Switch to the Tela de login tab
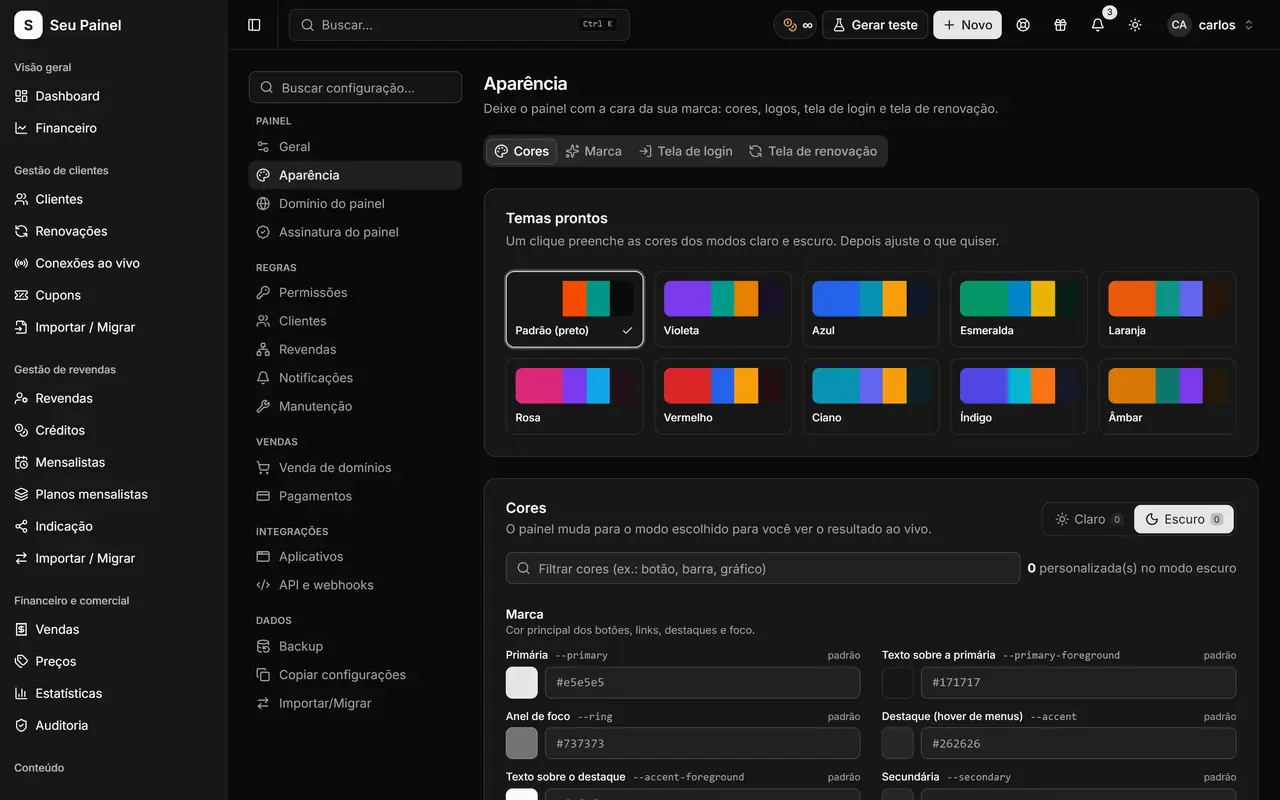Image resolution: width=1280 pixels, height=800 pixels. [686, 151]
